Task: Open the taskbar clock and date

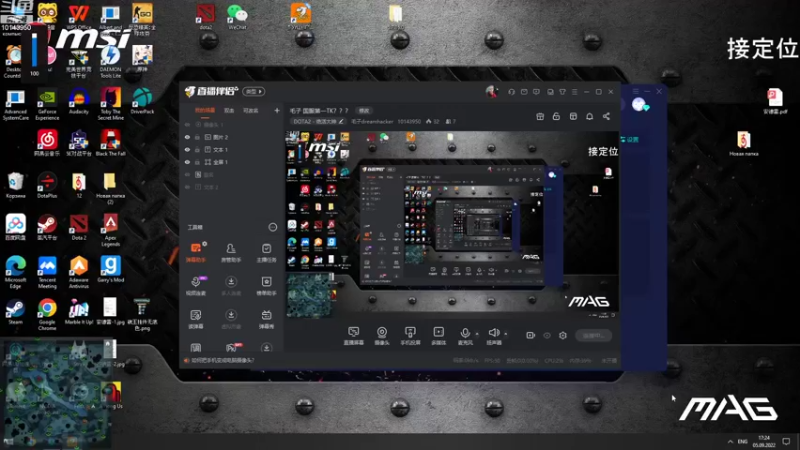Action: (x=764, y=441)
